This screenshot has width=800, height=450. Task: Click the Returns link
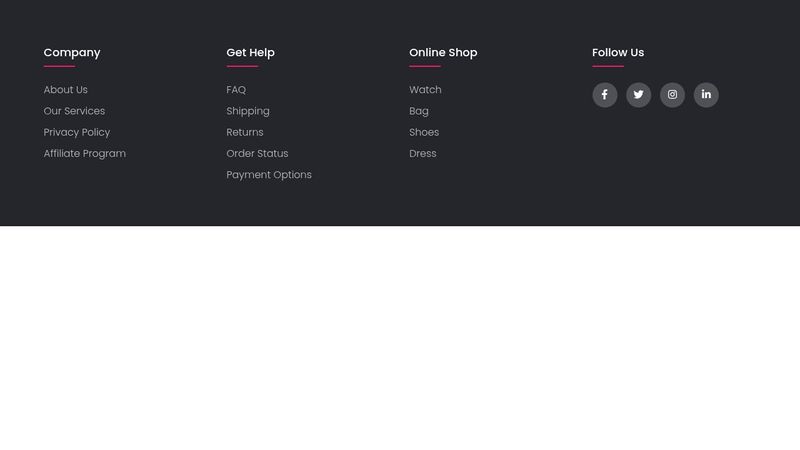point(245,132)
